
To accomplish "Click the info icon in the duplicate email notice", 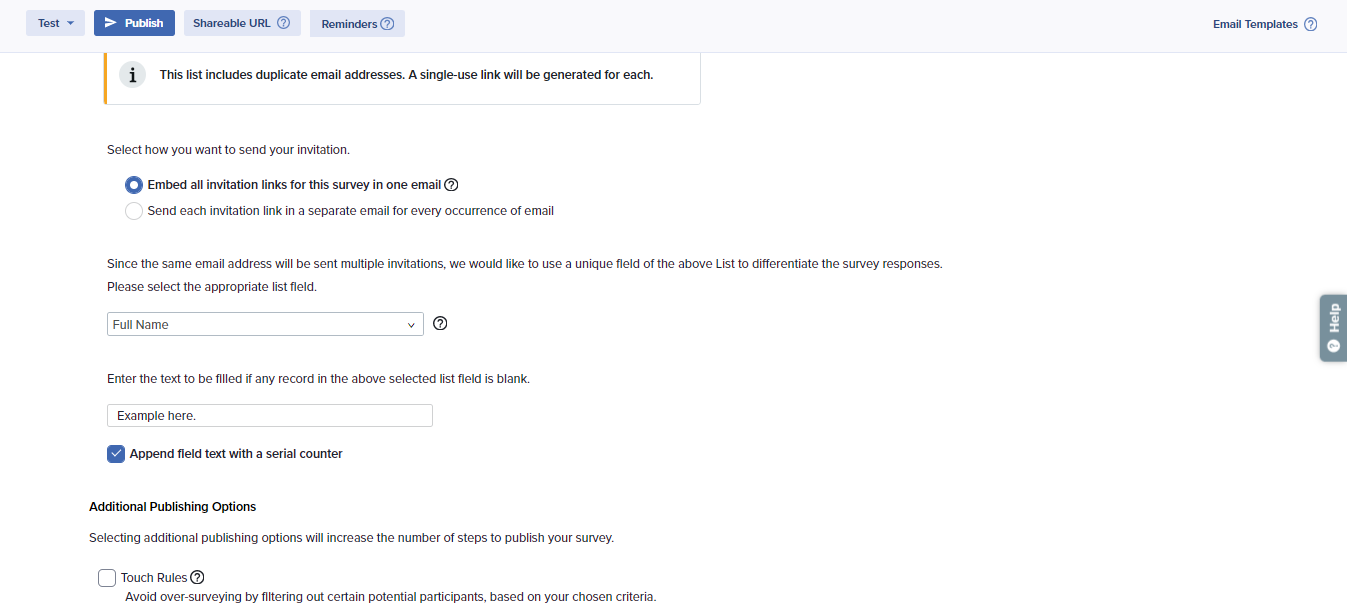I will pos(132,75).
